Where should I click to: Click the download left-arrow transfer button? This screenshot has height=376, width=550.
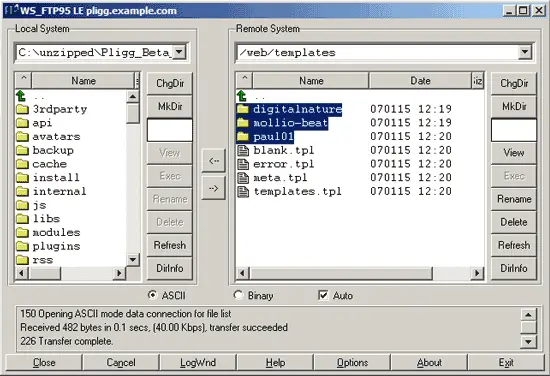[x=213, y=161]
